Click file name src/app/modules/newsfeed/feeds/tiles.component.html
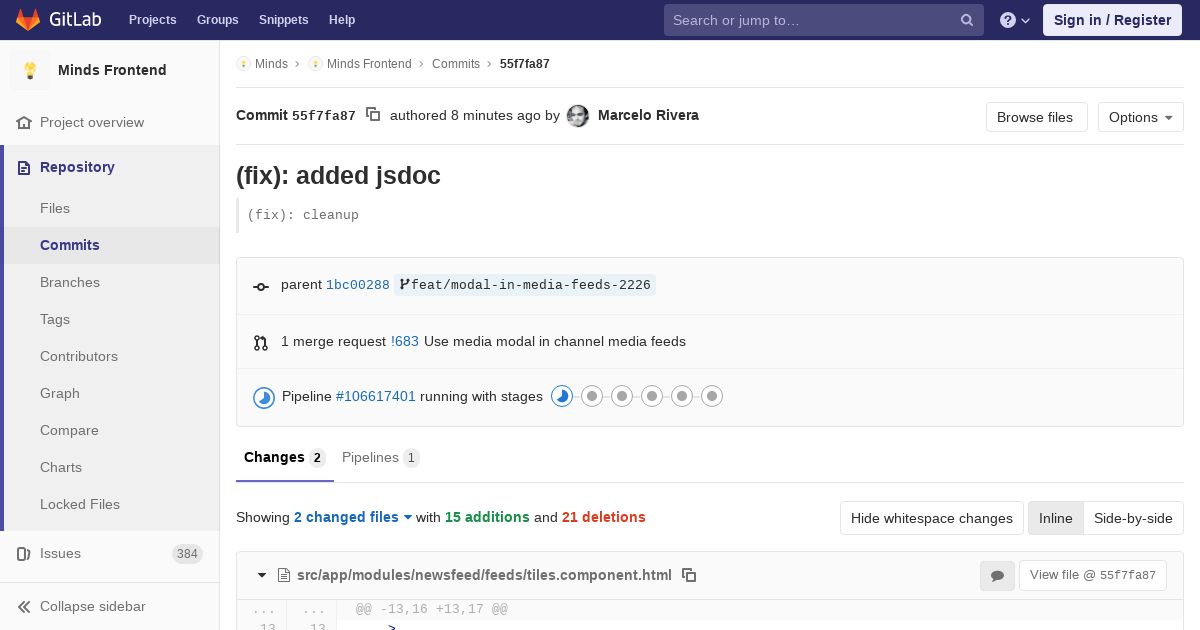Image resolution: width=1200 pixels, height=630 pixels. point(484,575)
